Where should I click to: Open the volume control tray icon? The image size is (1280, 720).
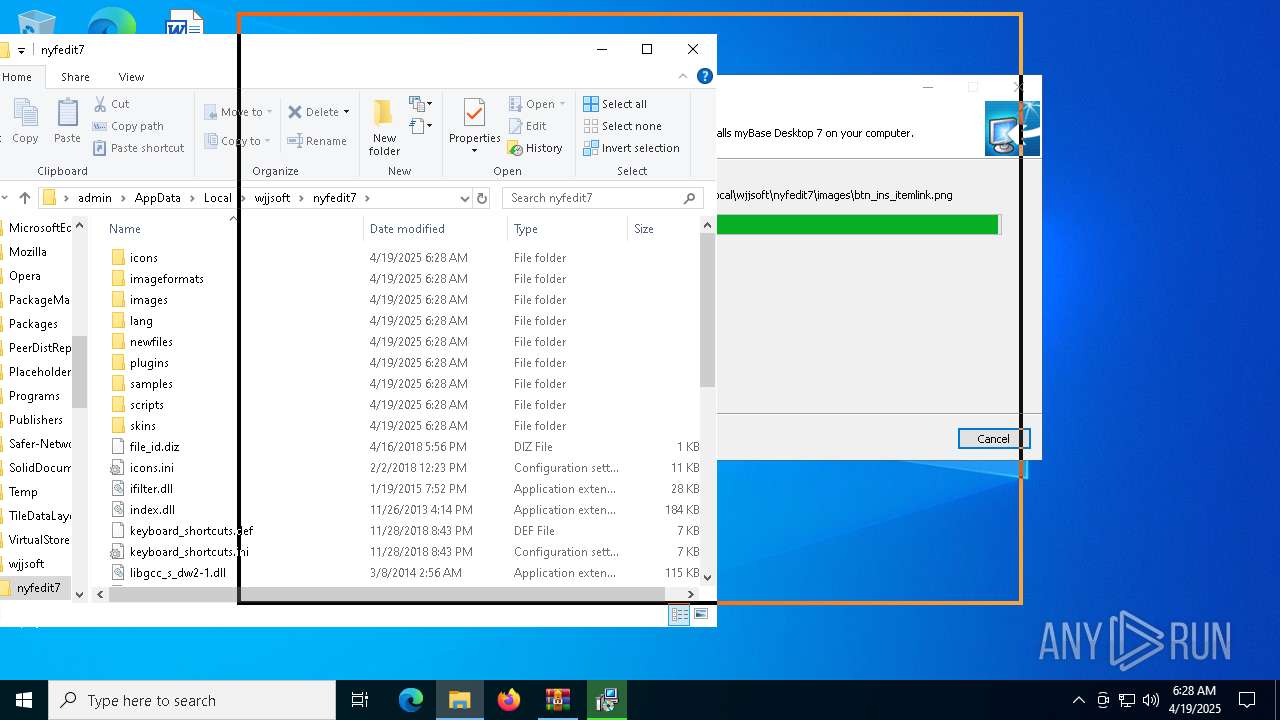coord(1150,700)
